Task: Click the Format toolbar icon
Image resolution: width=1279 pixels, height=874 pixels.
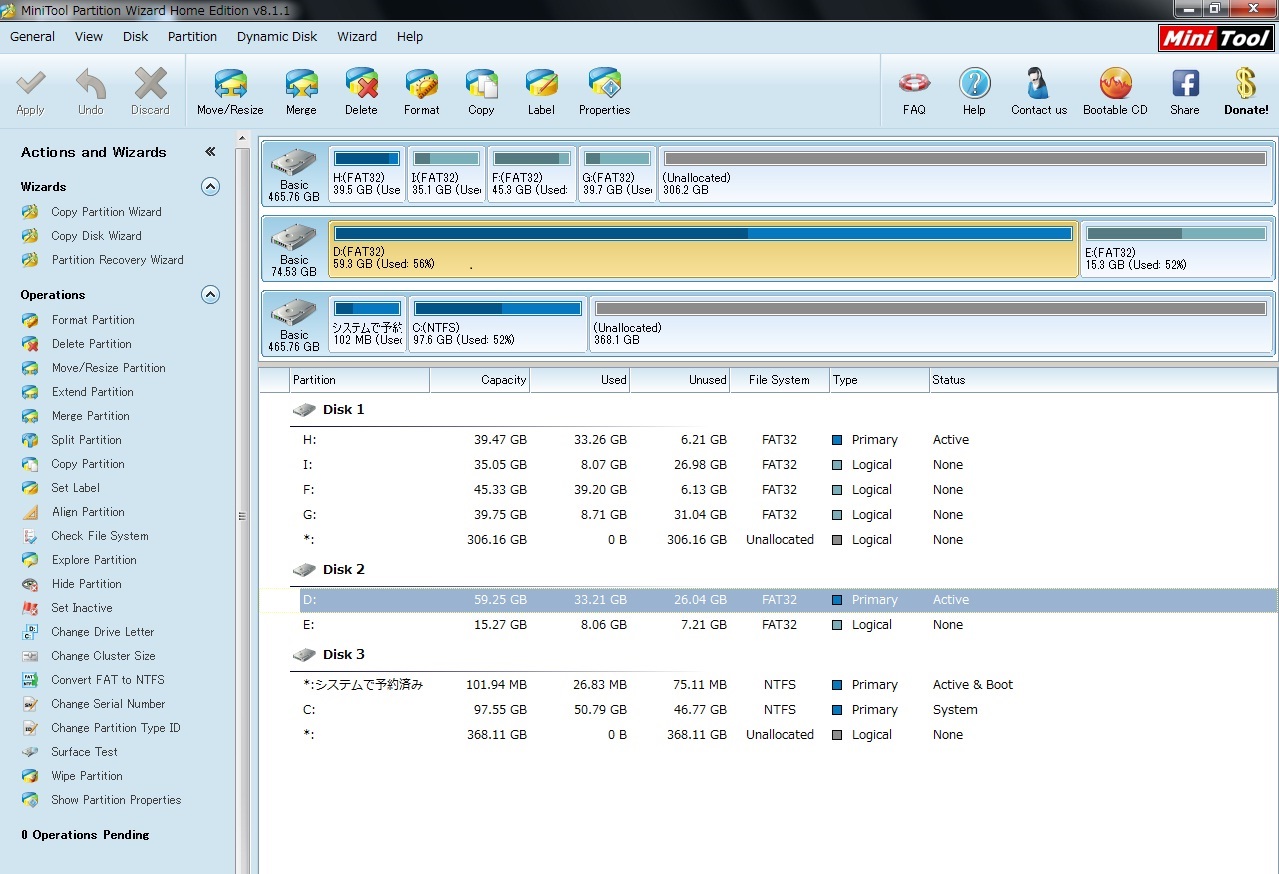Action: point(421,91)
